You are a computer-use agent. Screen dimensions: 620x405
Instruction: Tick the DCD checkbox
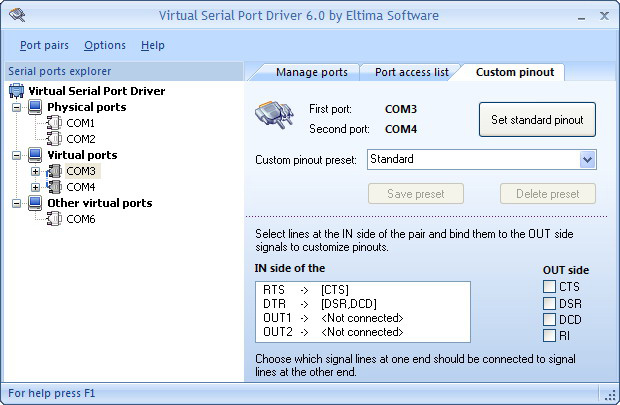pos(549,319)
